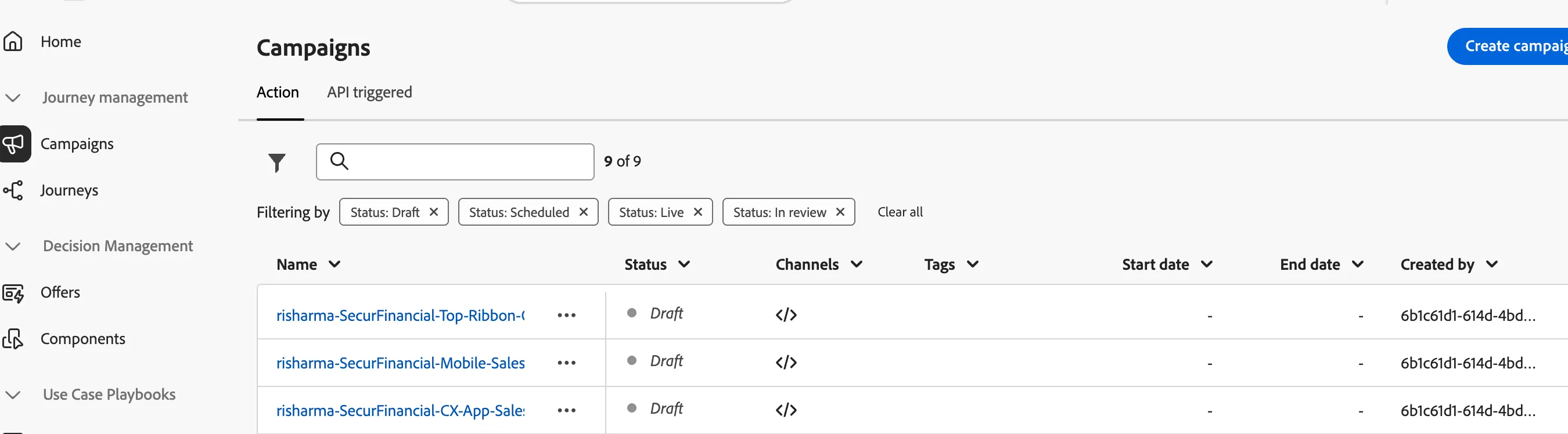
Task: Open Journeys from the sidebar
Action: click(x=69, y=190)
